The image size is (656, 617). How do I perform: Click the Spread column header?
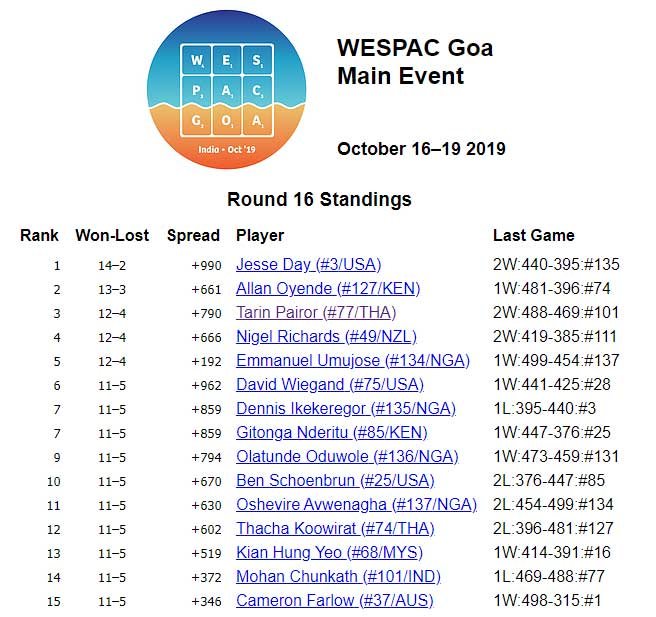click(x=193, y=236)
